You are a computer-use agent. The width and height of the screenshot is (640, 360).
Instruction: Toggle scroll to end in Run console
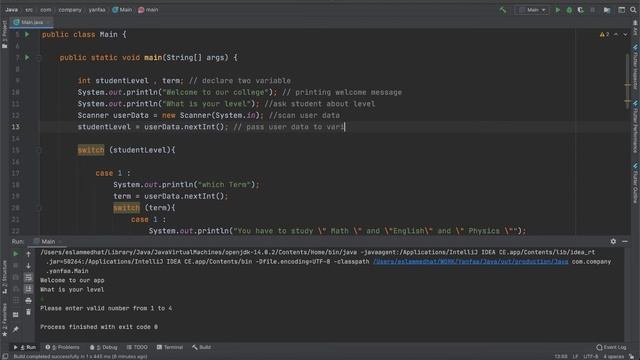tap(28, 289)
